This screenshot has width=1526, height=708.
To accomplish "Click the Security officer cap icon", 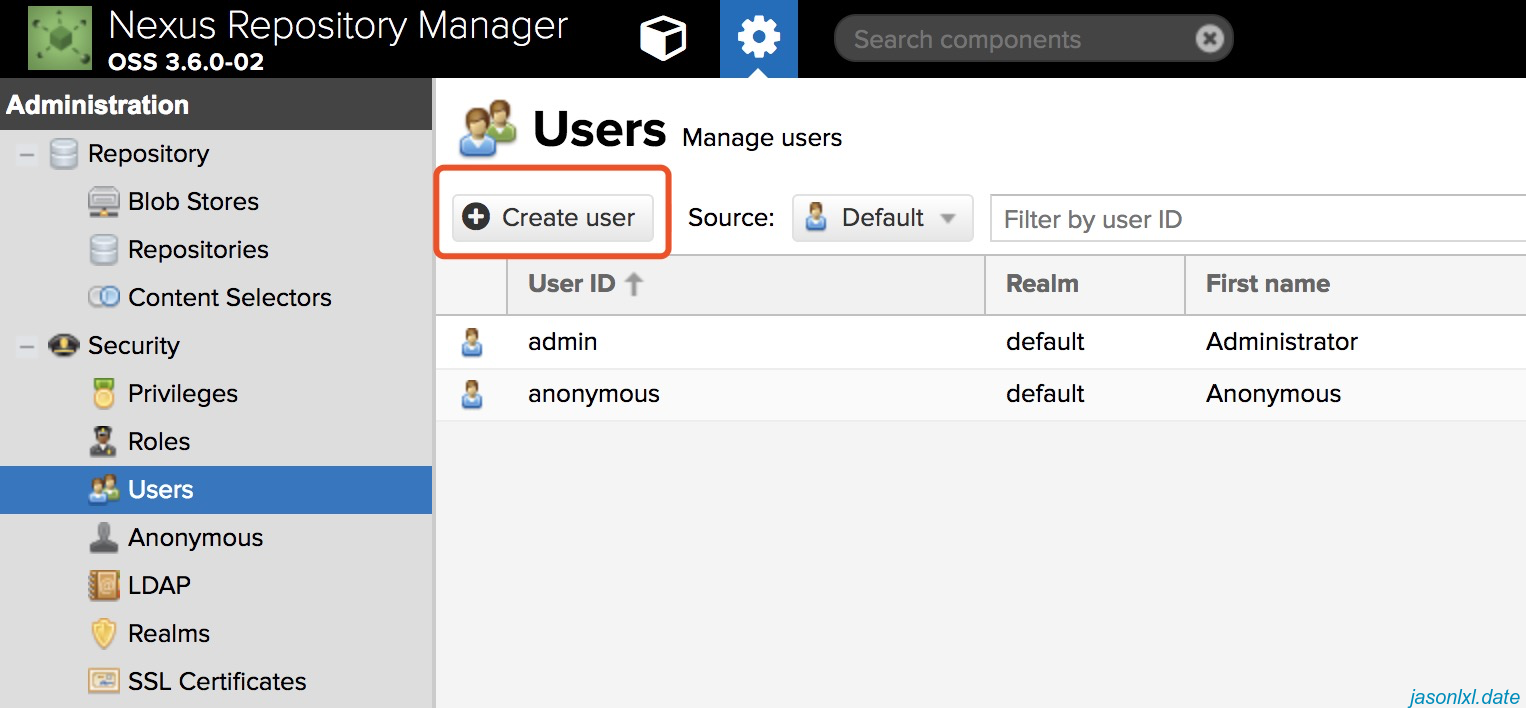I will point(64,346).
